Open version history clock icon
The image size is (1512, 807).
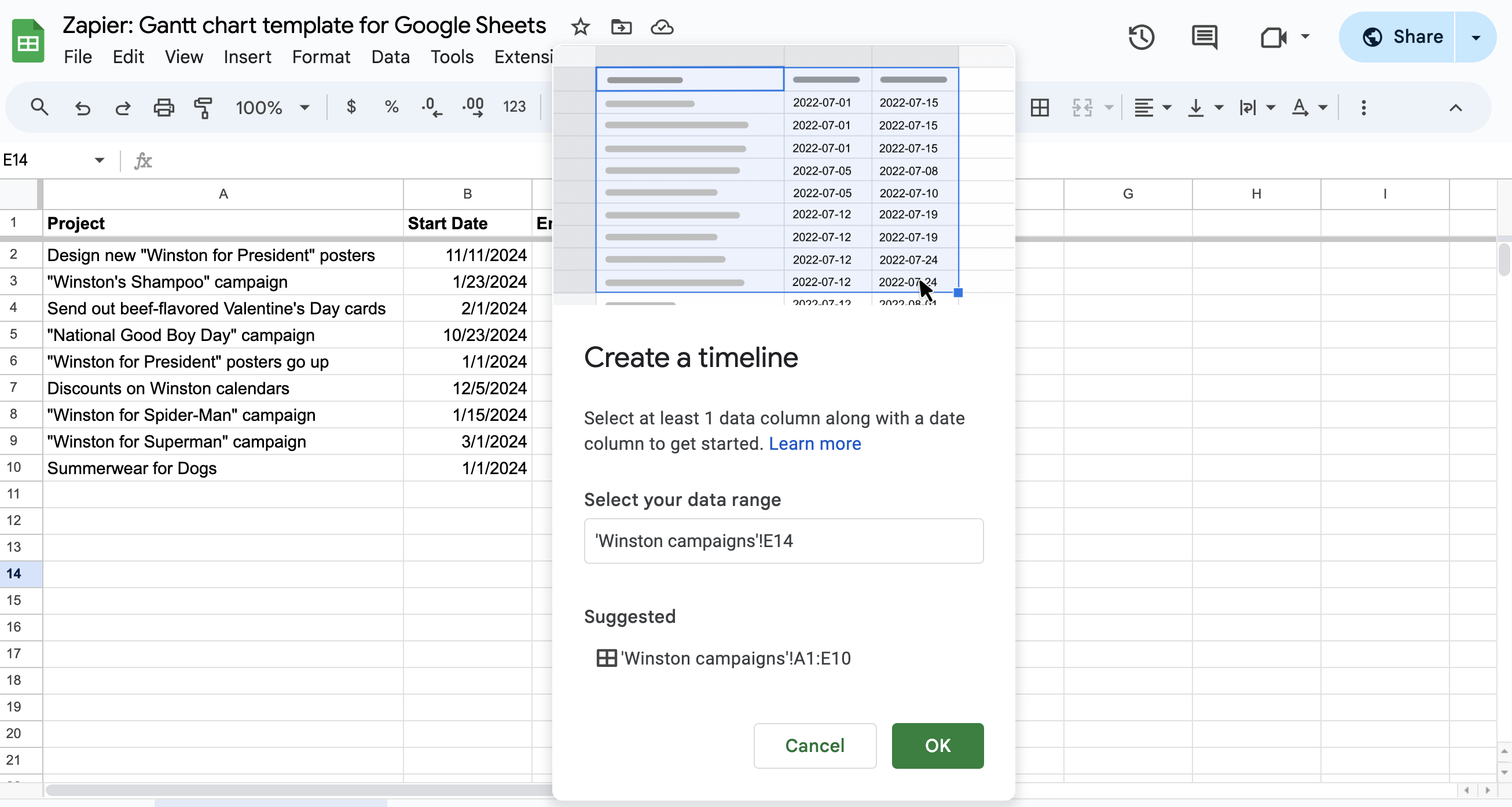point(1141,37)
